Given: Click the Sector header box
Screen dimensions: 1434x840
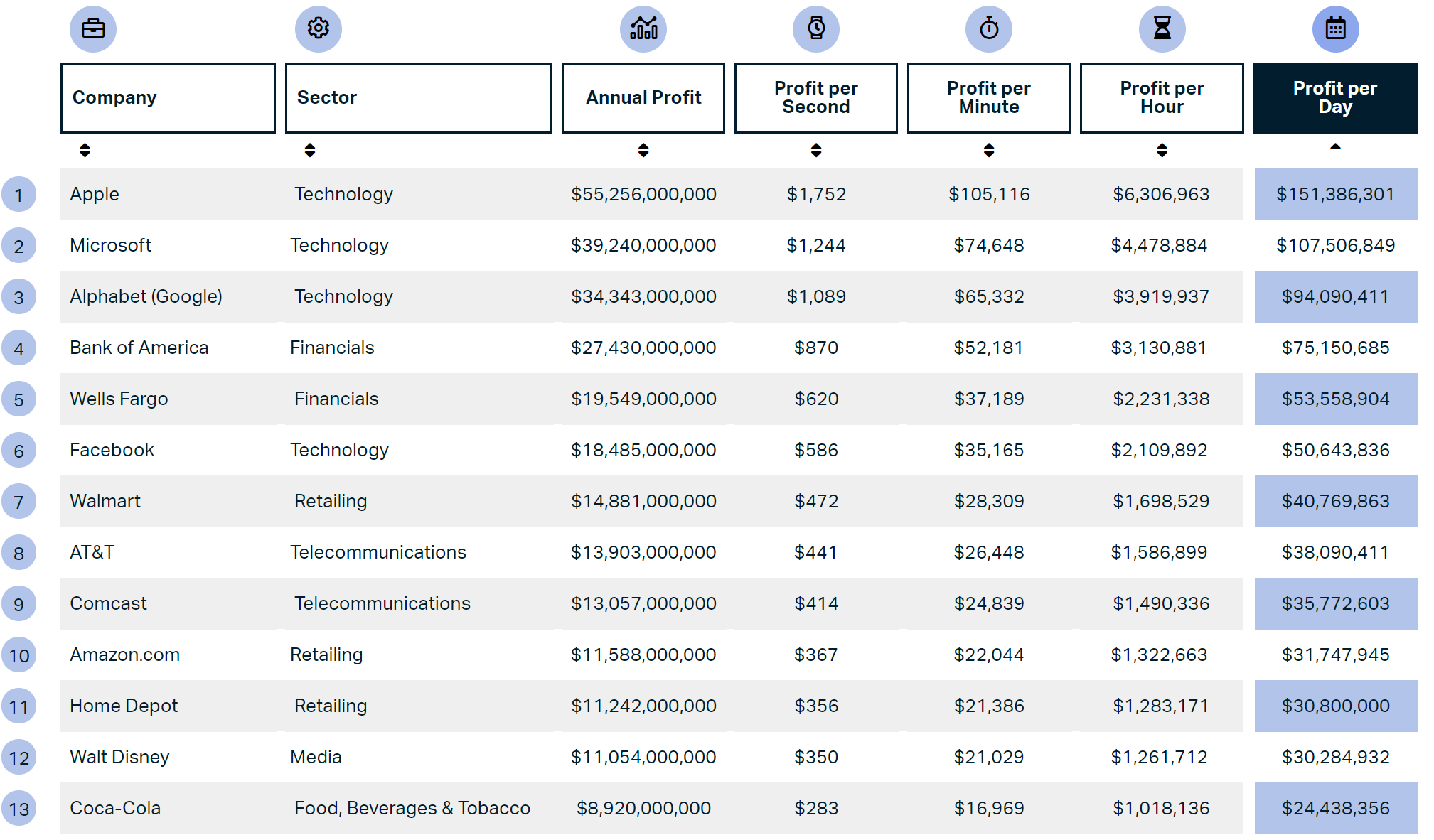Looking at the screenshot, I should point(418,97).
